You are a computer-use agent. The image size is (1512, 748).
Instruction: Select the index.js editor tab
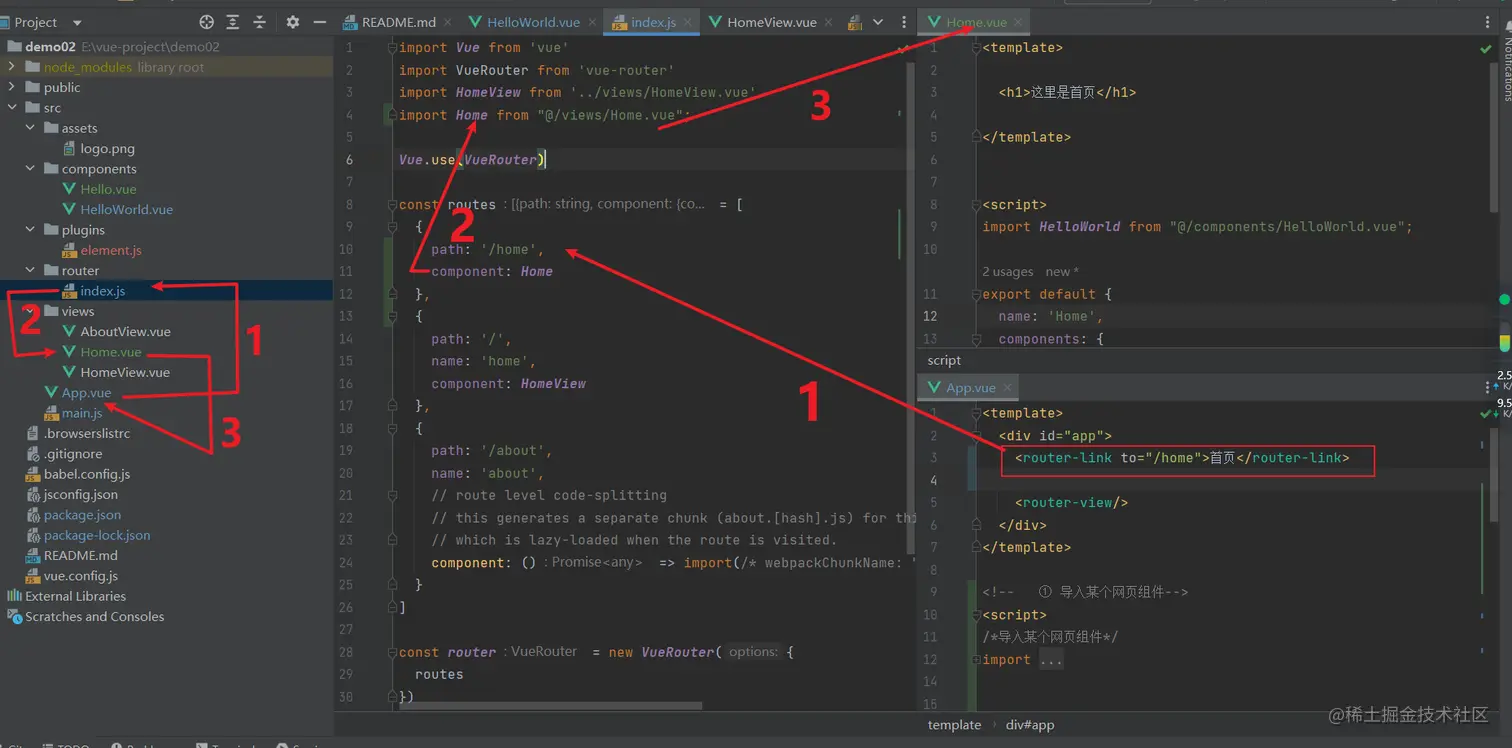[653, 22]
